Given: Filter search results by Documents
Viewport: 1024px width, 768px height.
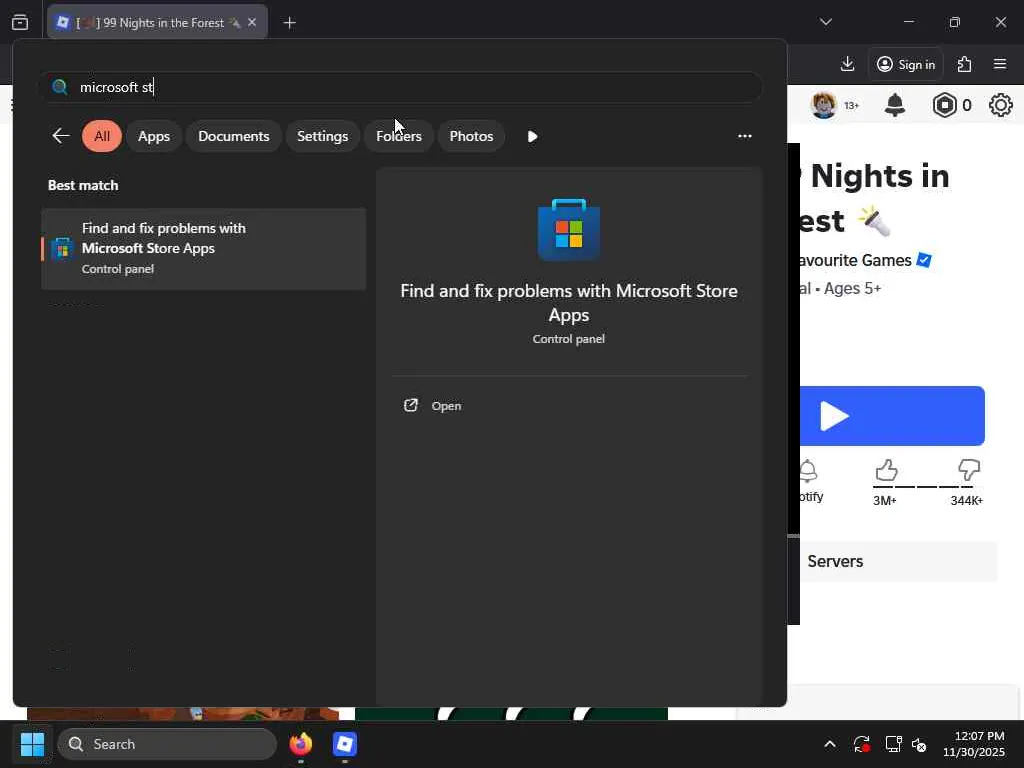Looking at the screenshot, I should (x=234, y=136).
